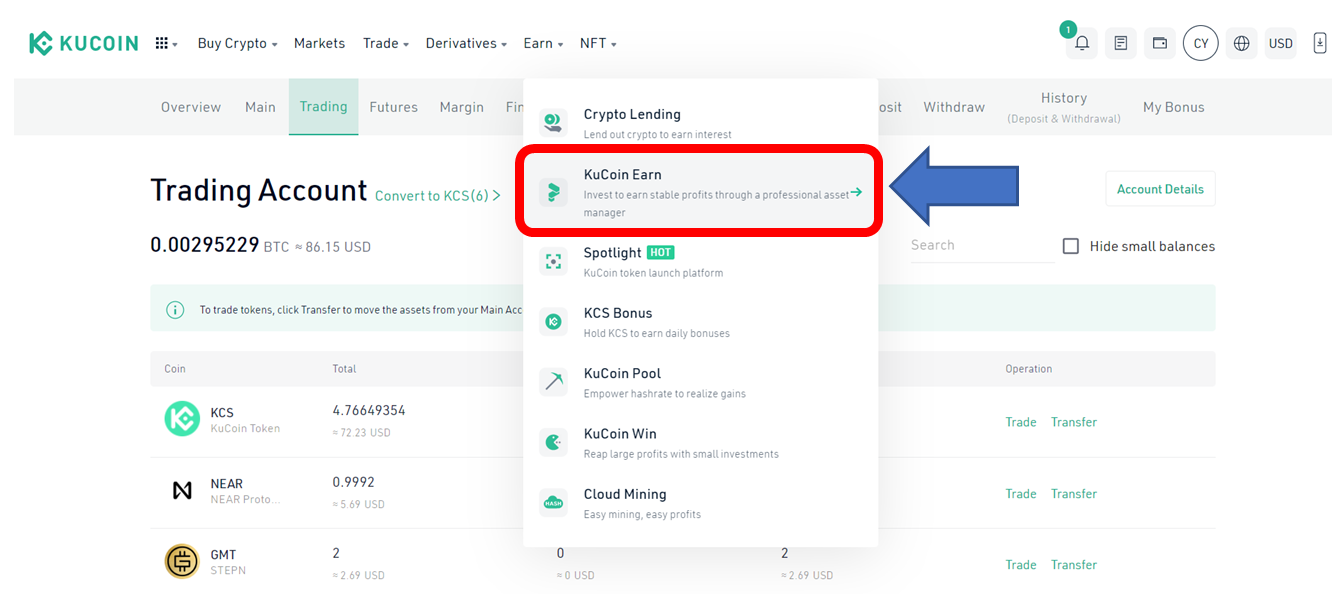This screenshot has height=615, width=1332.
Task: Click the info icon in notice banner
Action: pyautogui.click(x=175, y=310)
